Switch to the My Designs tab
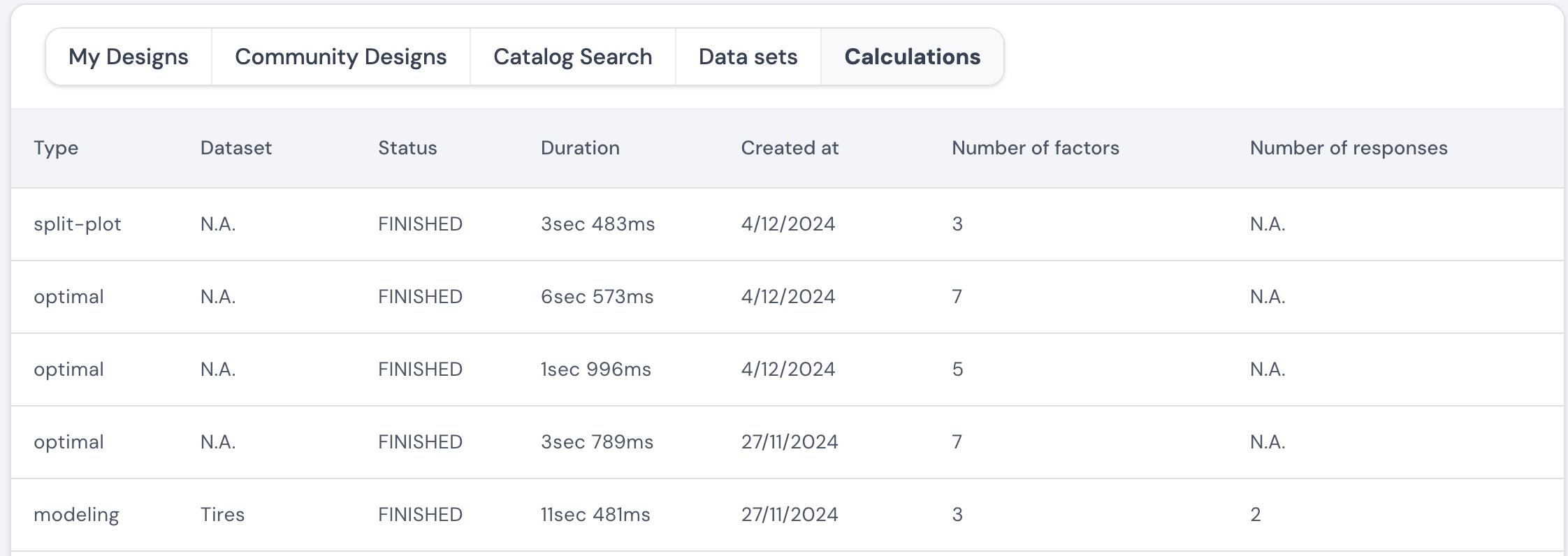 click(x=129, y=57)
